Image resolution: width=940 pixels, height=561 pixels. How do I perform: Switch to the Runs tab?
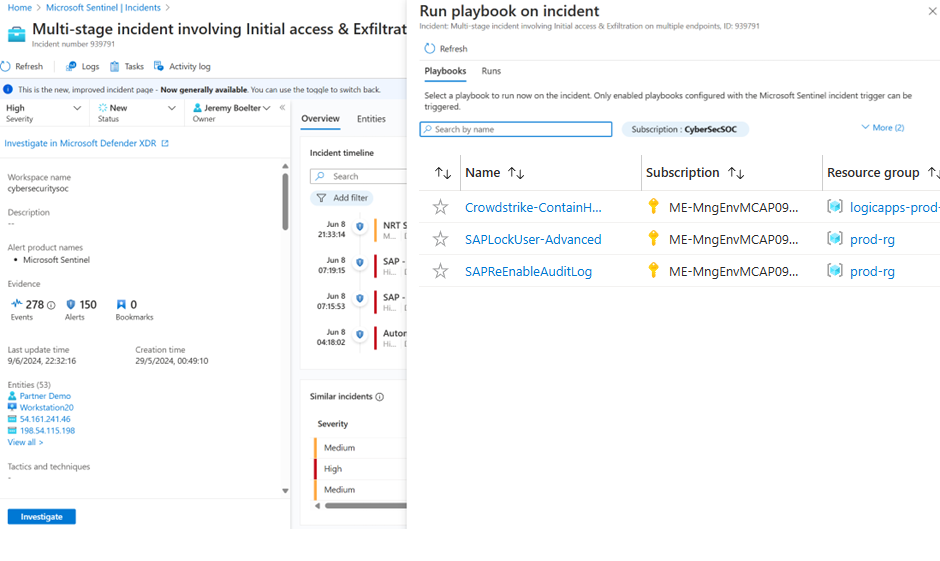(491, 71)
